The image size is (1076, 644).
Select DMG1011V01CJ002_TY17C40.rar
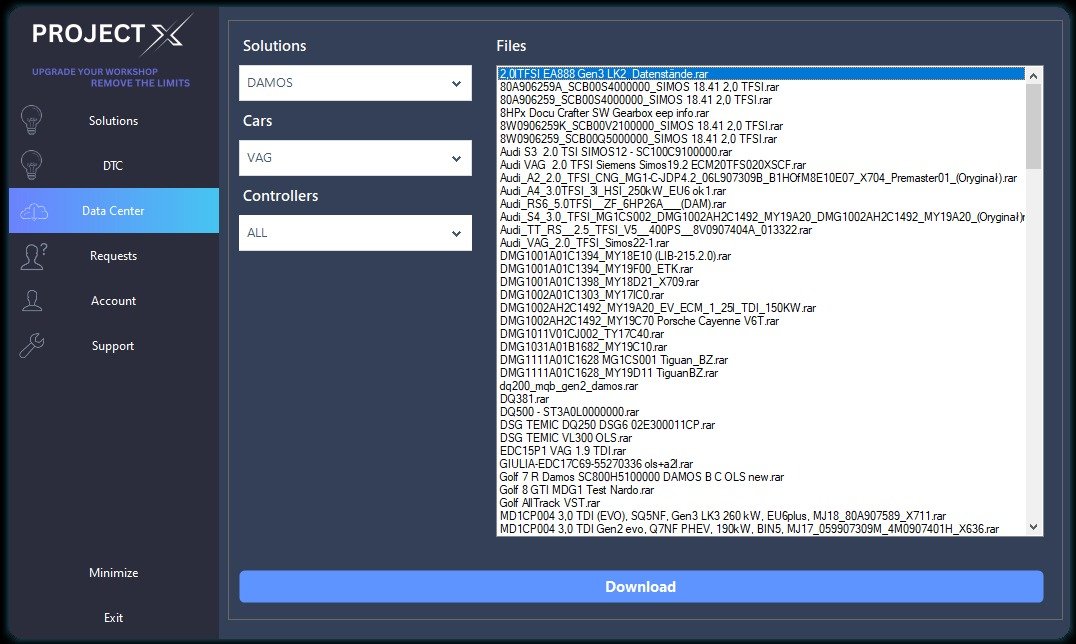[x=761, y=334]
